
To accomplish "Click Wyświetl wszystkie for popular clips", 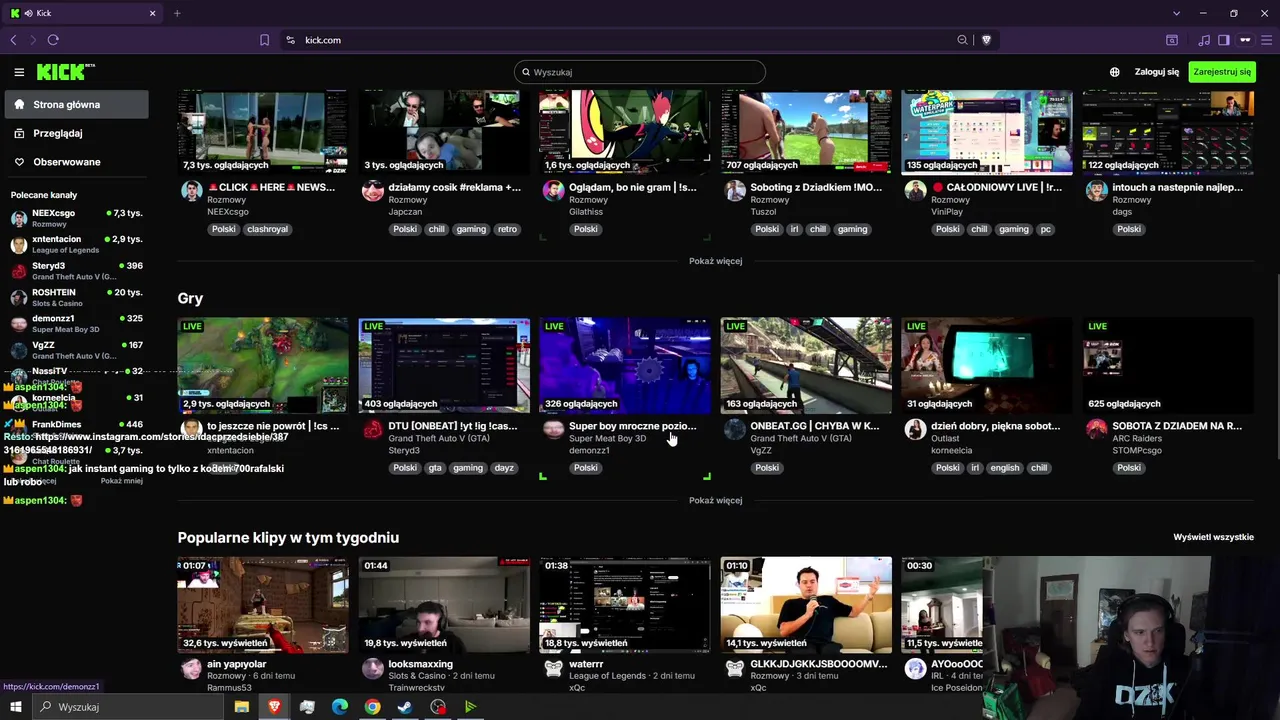I will pyautogui.click(x=1213, y=537).
